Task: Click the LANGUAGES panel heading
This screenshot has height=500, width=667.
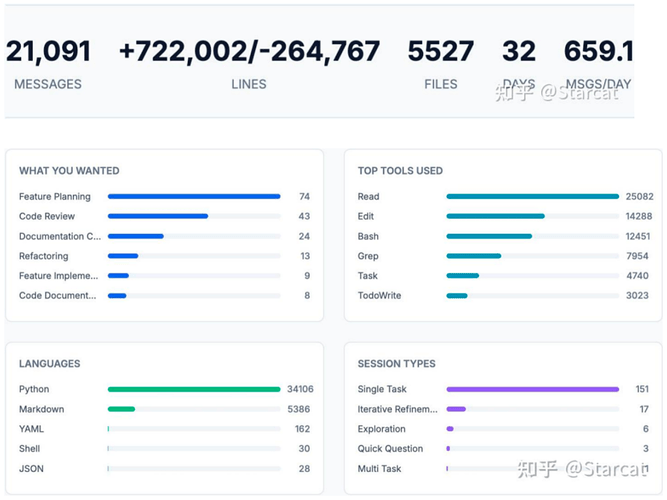Action: coord(49,364)
